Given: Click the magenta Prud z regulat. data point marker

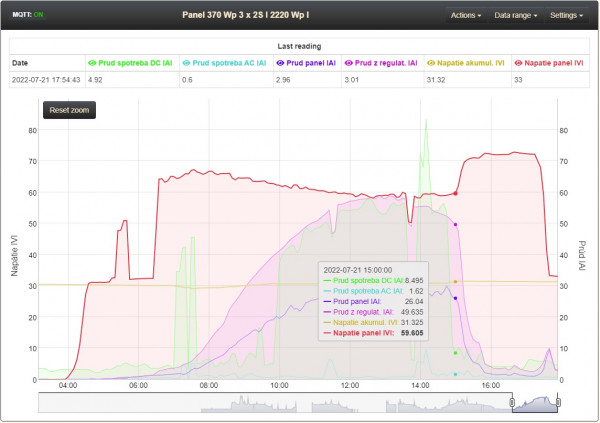Looking at the screenshot, I should (455, 224).
